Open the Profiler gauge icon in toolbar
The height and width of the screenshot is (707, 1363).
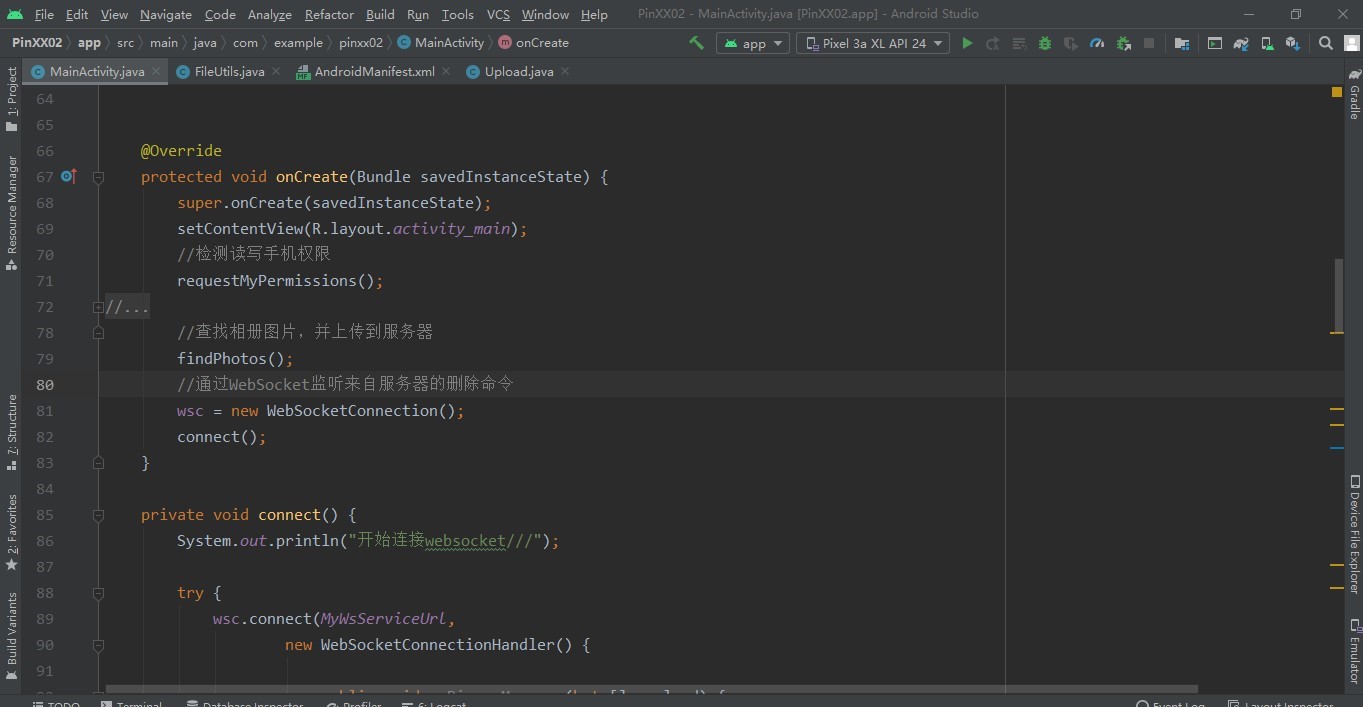[x=1097, y=43]
